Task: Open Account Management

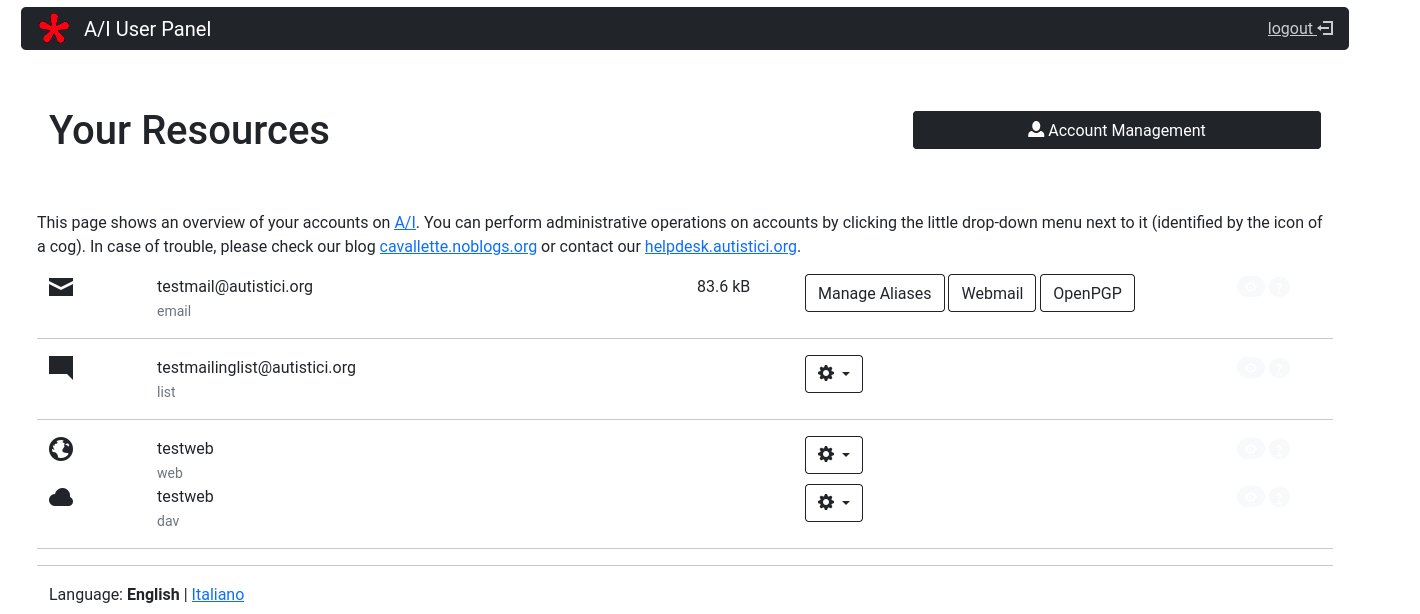Action: pyautogui.click(x=1116, y=130)
